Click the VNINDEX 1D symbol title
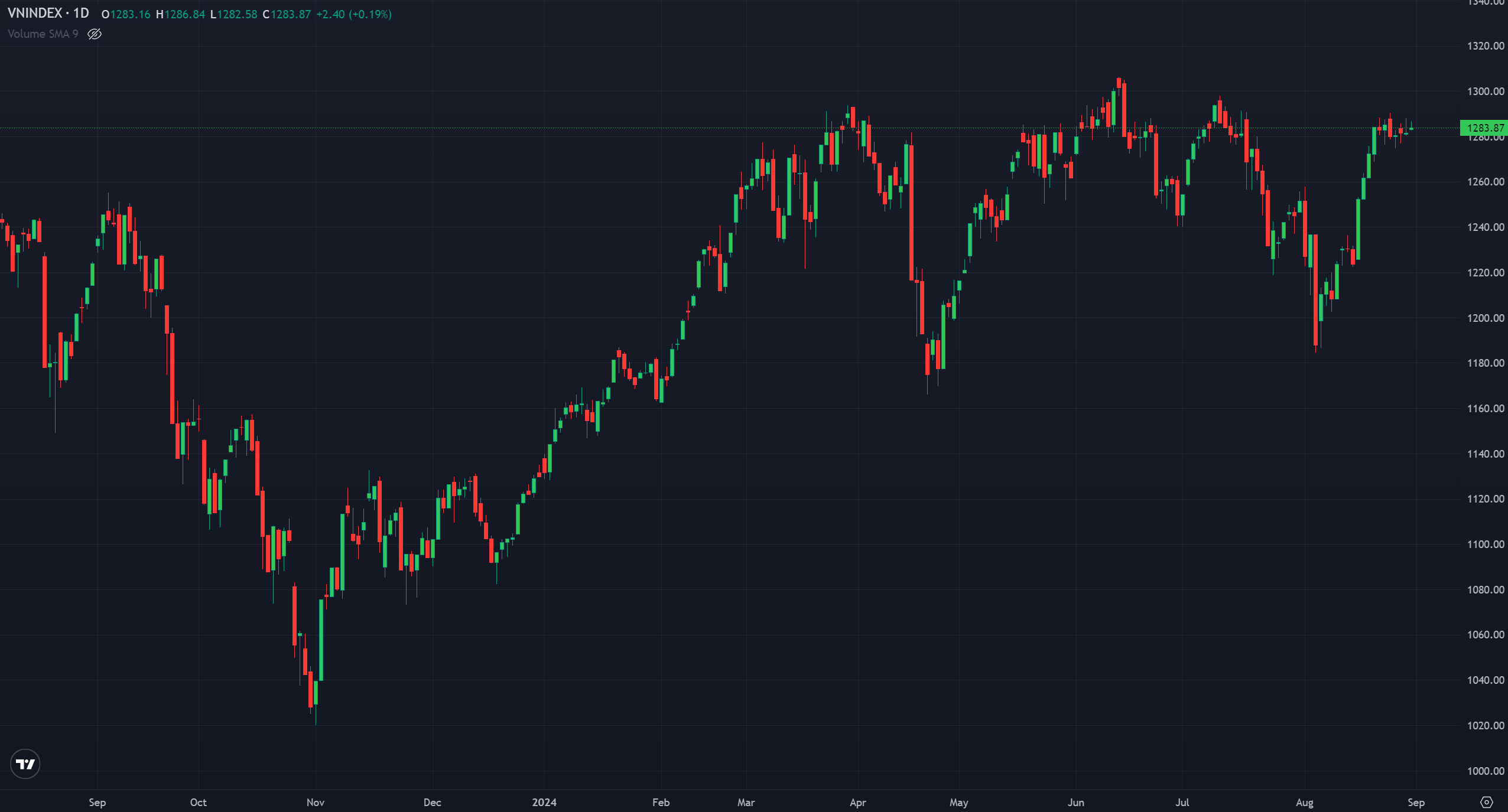This screenshot has height=812, width=1508. pos(48,14)
